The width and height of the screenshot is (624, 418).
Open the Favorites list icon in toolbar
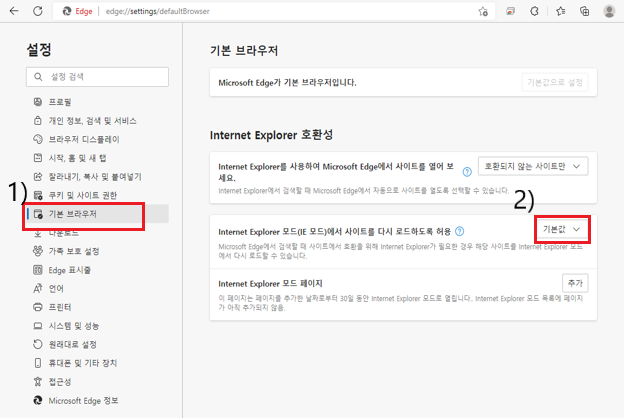[561, 11]
